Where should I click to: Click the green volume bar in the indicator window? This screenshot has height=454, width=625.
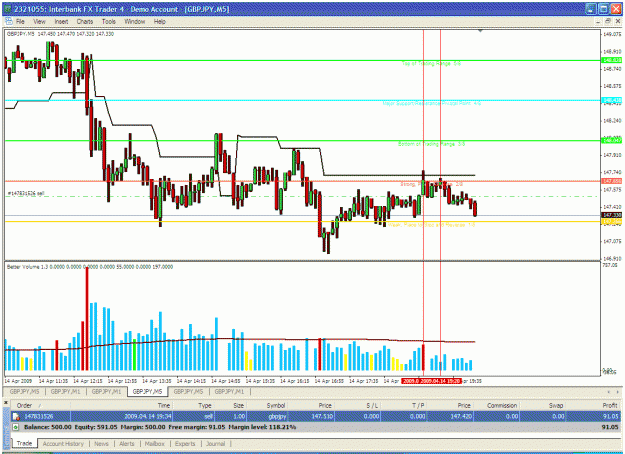135,355
